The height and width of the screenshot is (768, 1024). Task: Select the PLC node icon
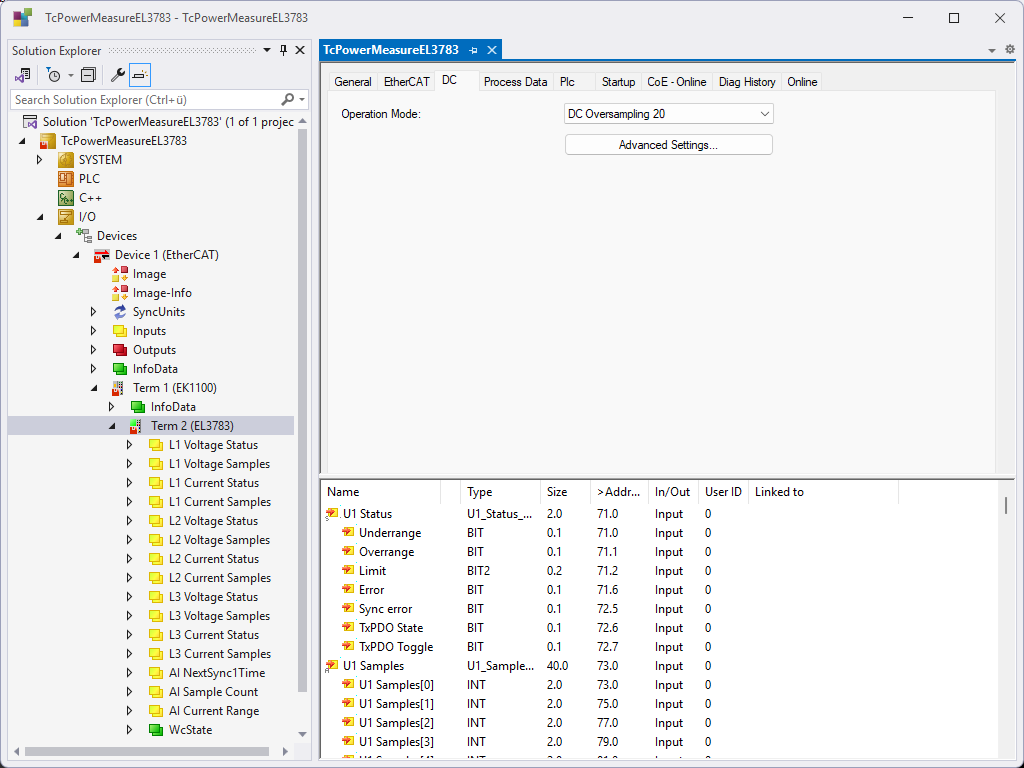coord(66,179)
